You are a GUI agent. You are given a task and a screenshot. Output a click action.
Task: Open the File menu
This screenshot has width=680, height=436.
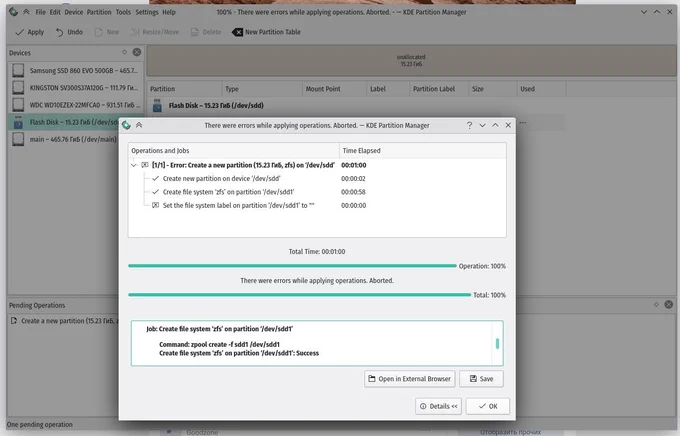(40, 12)
